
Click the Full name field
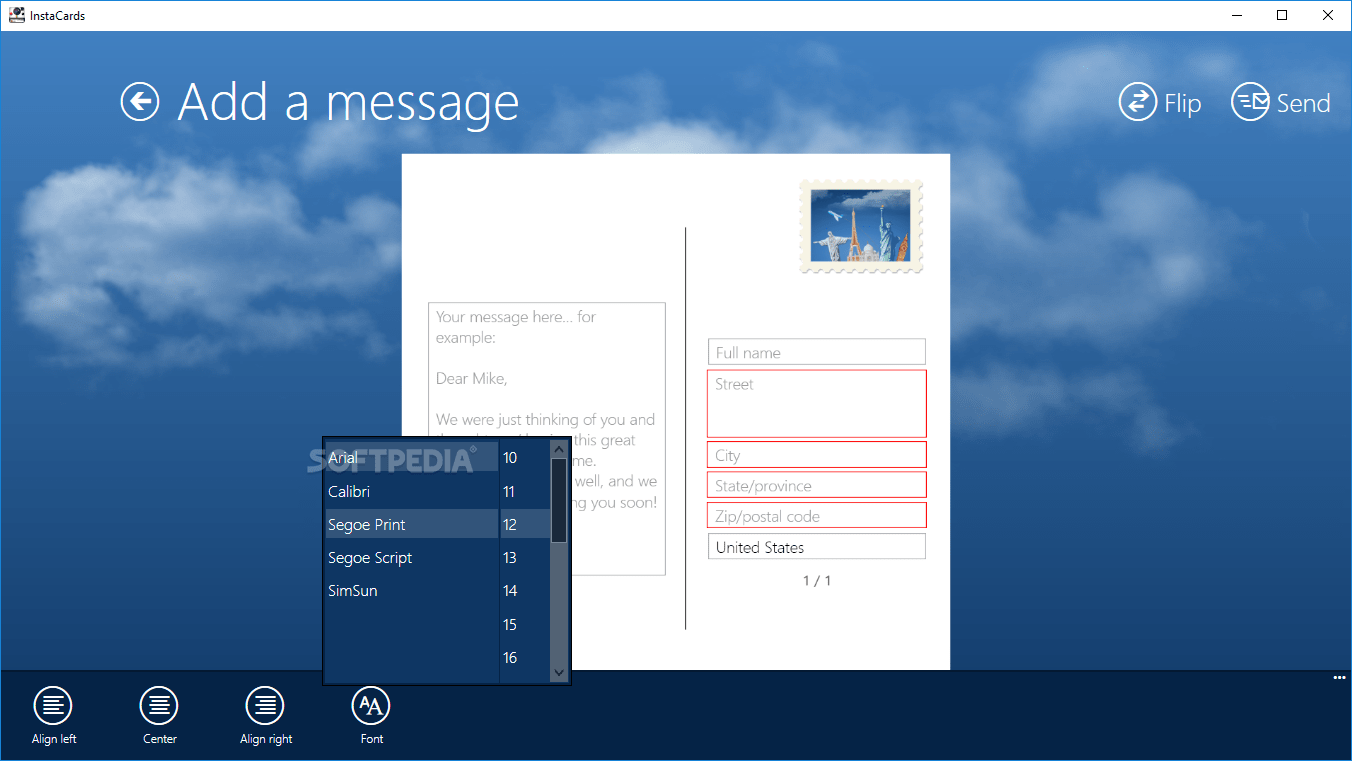pos(816,352)
